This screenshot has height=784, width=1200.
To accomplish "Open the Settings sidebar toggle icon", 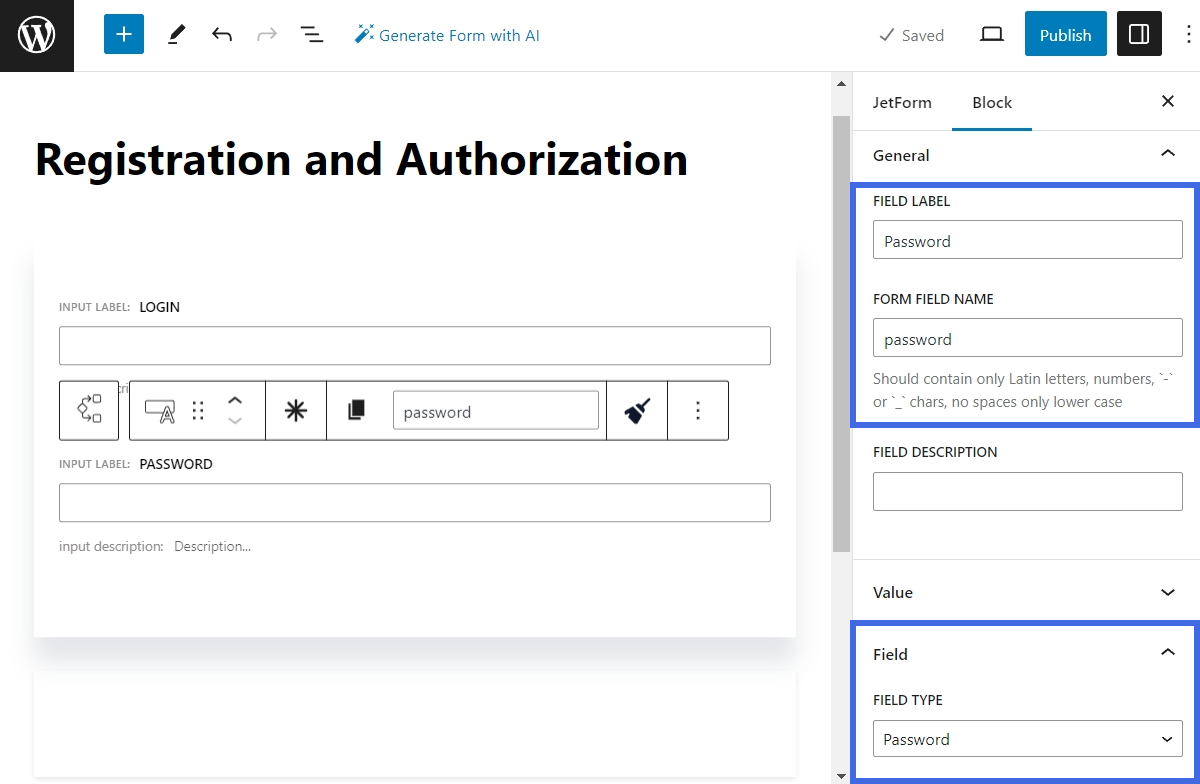I will [x=1139, y=33].
